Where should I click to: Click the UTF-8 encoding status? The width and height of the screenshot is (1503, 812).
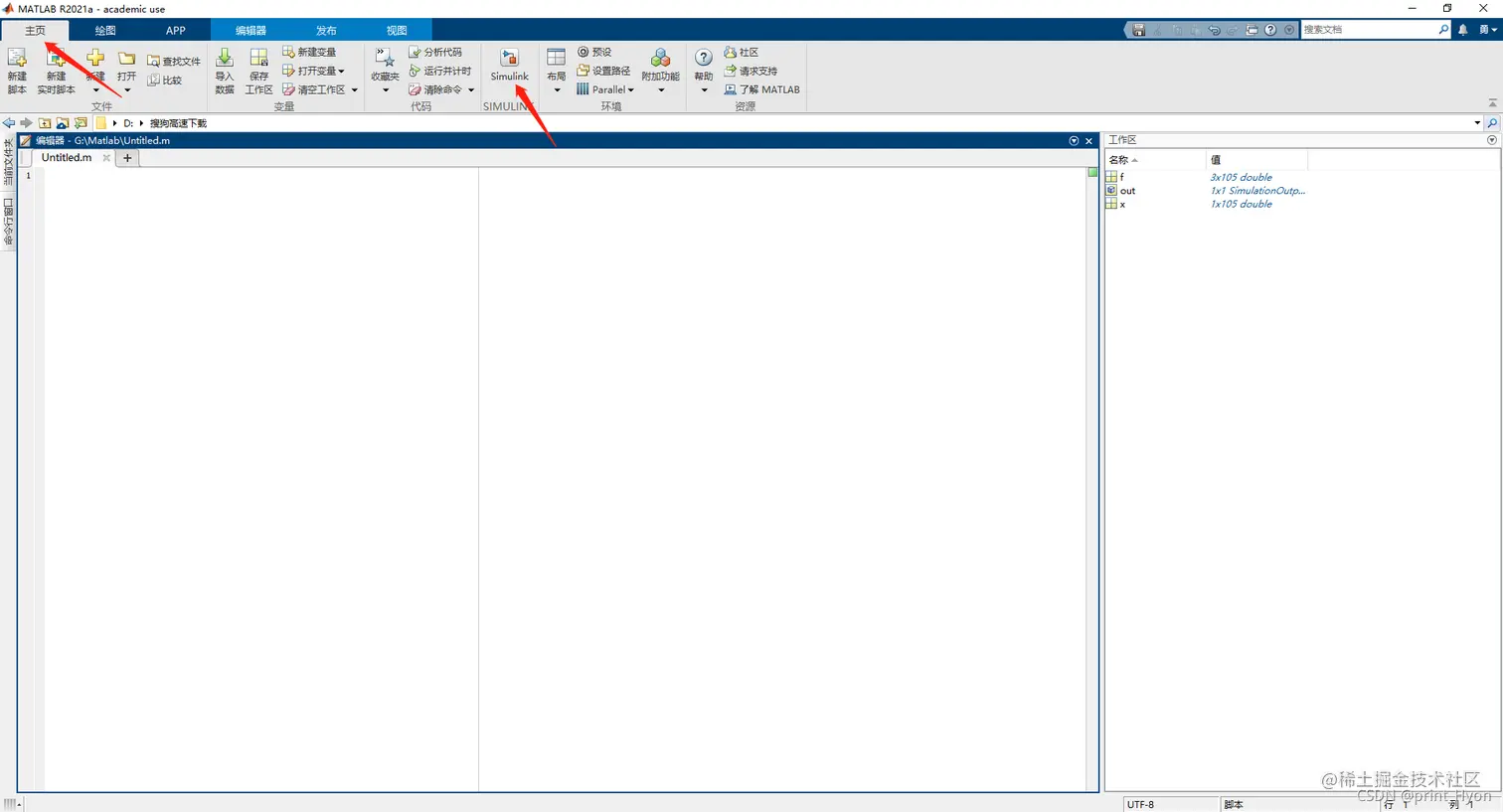1140,804
